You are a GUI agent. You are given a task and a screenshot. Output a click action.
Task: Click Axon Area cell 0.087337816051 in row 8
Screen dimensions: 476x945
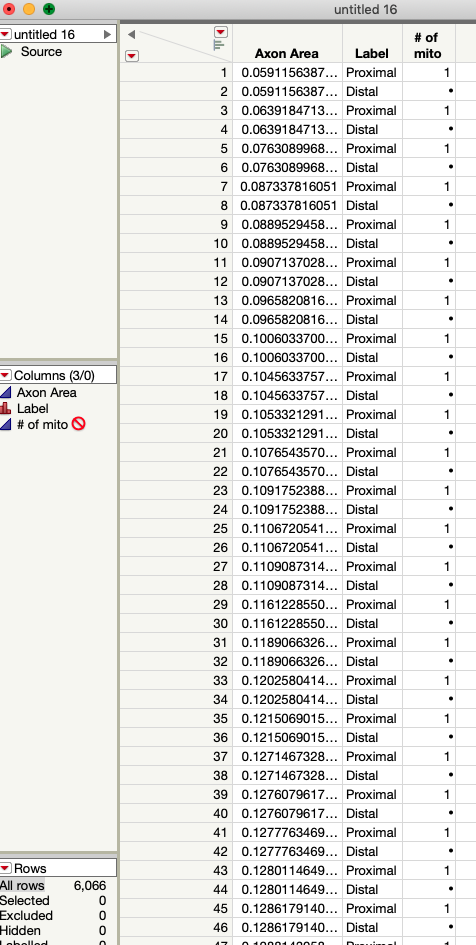288,206
